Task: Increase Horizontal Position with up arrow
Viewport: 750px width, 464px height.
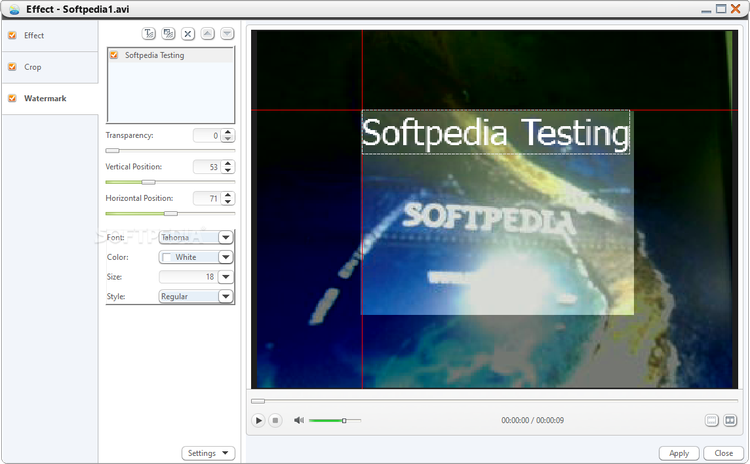Action: tap(228, 195)
